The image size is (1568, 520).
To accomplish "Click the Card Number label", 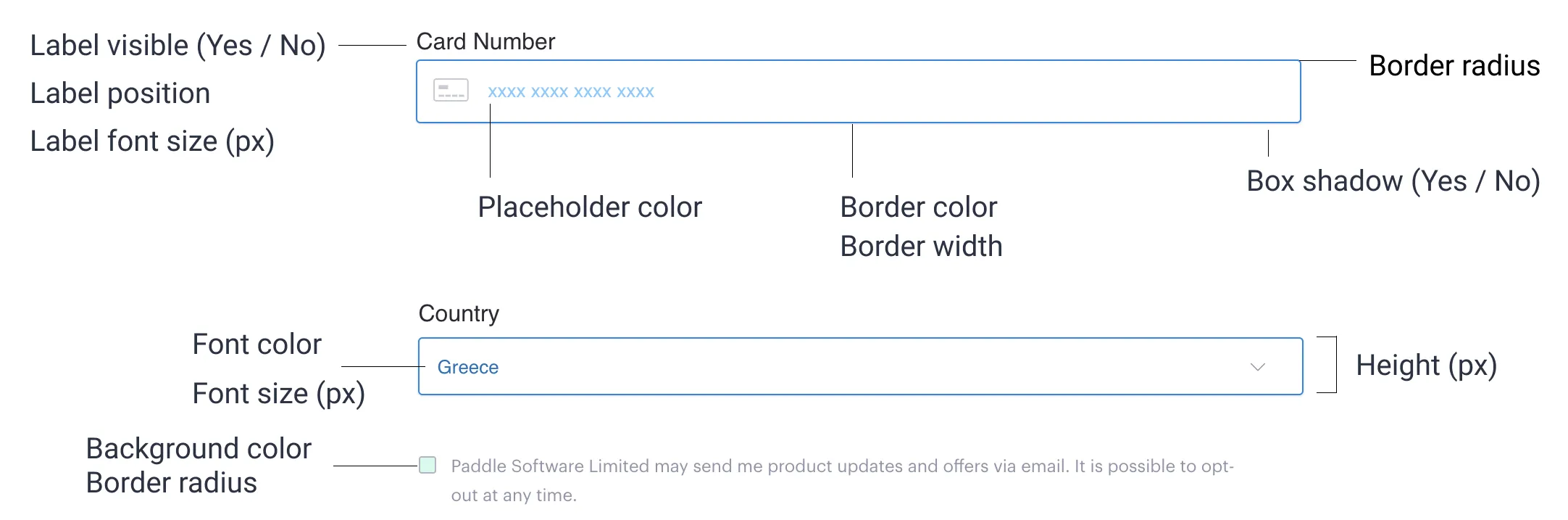I will [x=485, y=41].
